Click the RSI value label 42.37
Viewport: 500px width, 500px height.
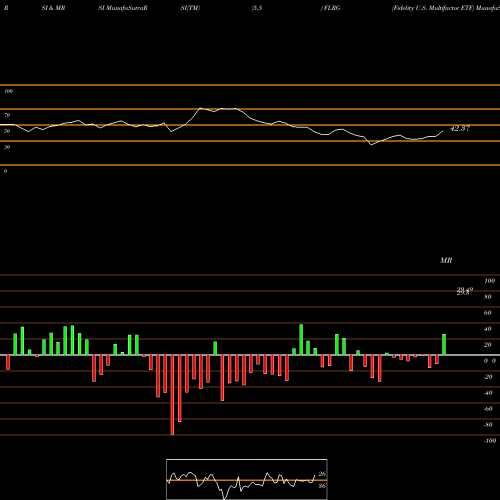pos(460,128)
